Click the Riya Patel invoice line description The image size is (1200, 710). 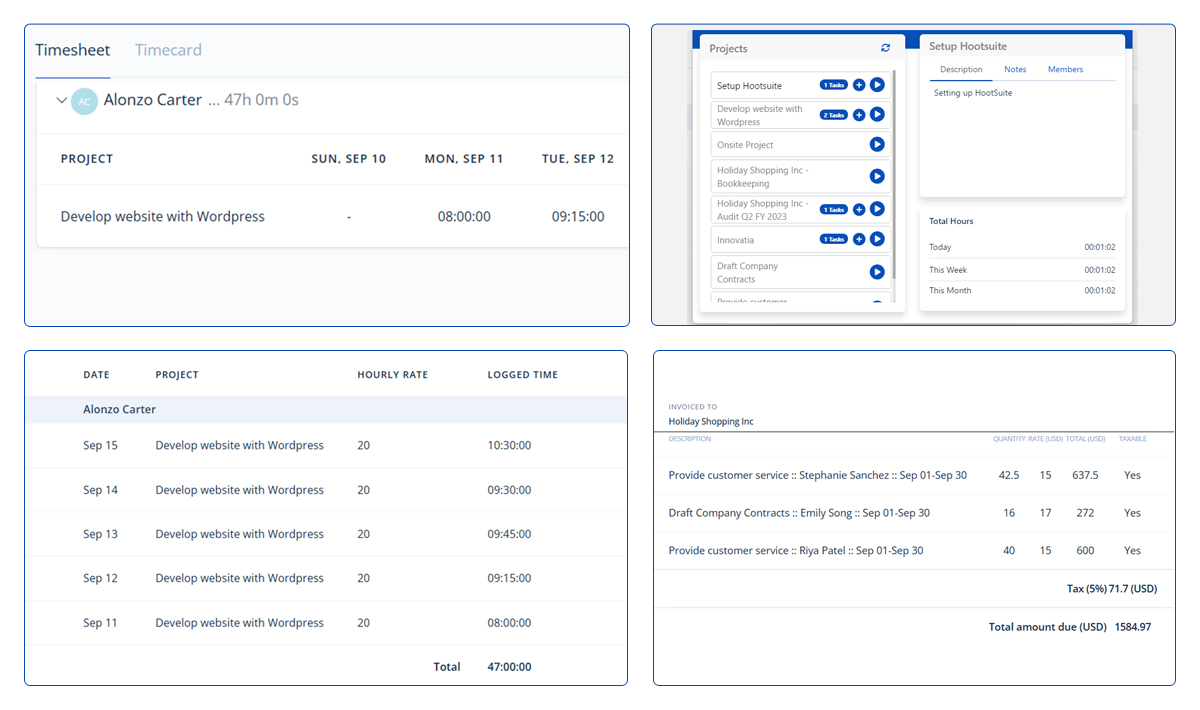pyautogui.click(x=796, y=550)
